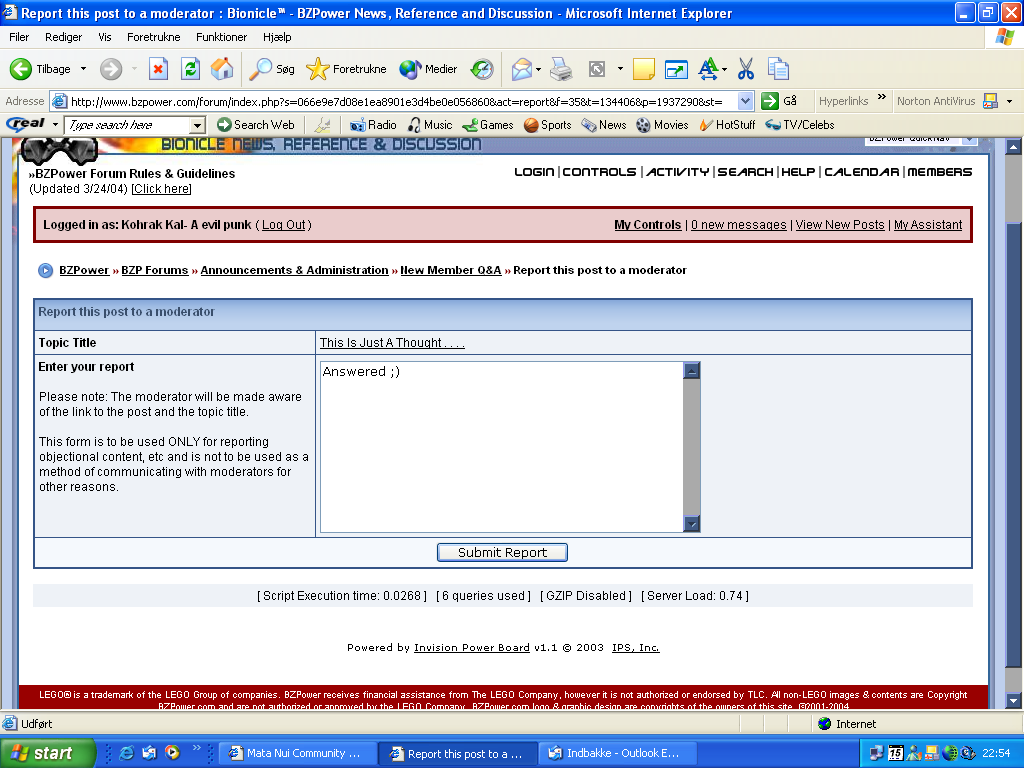Viewport: 1024px width, 768px height.
Task: Open topic 'This Is Just A Thought'
Action: click(390, 342)
